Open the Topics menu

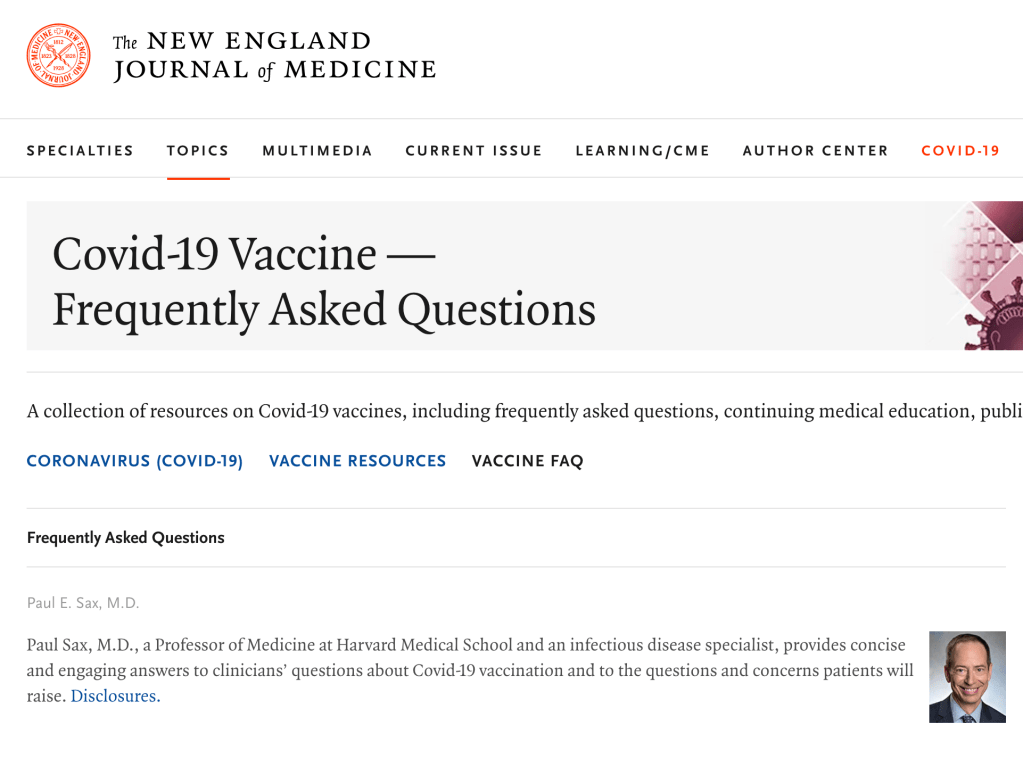coord(198,151)
